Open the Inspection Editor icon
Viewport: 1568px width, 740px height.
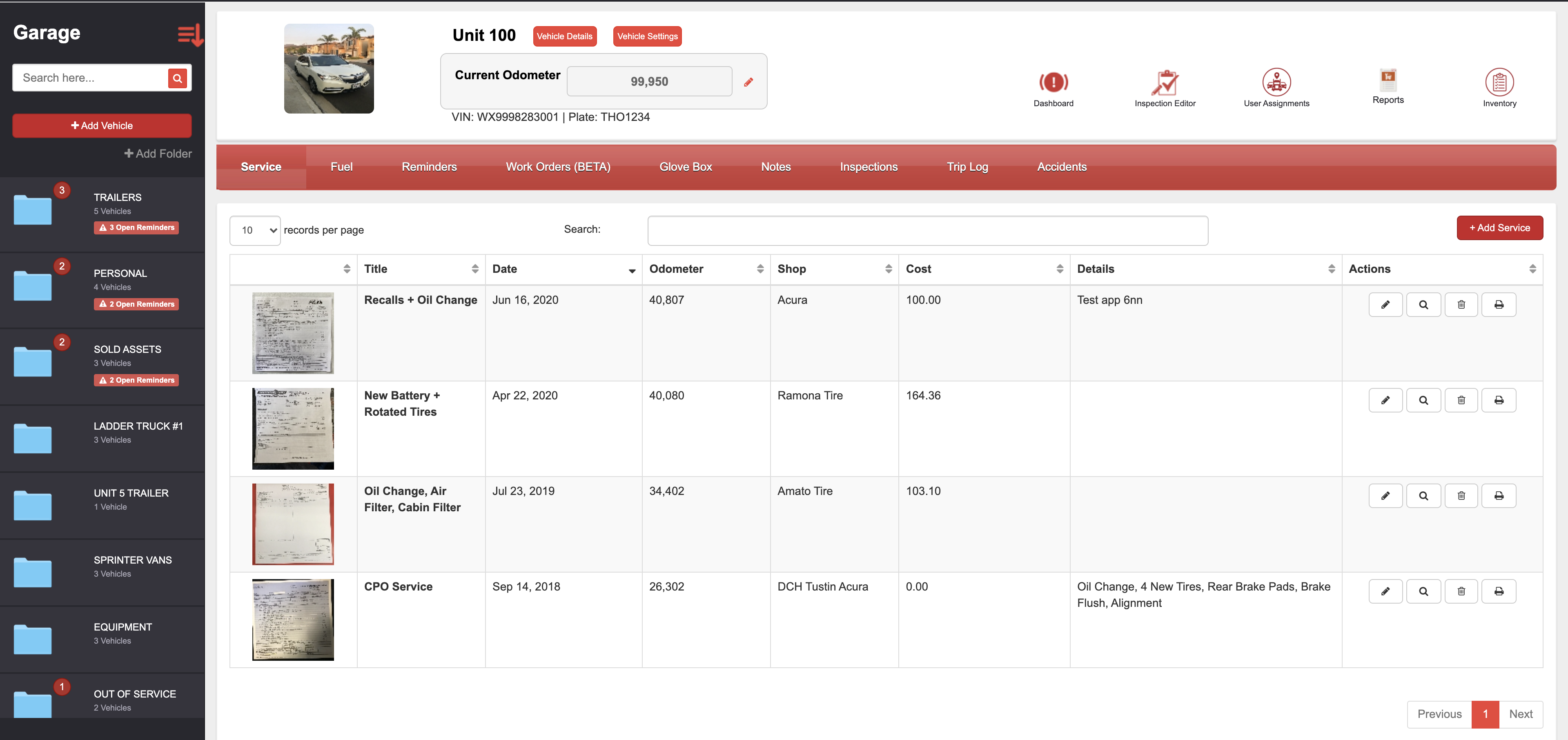[x=1165, y=82]
